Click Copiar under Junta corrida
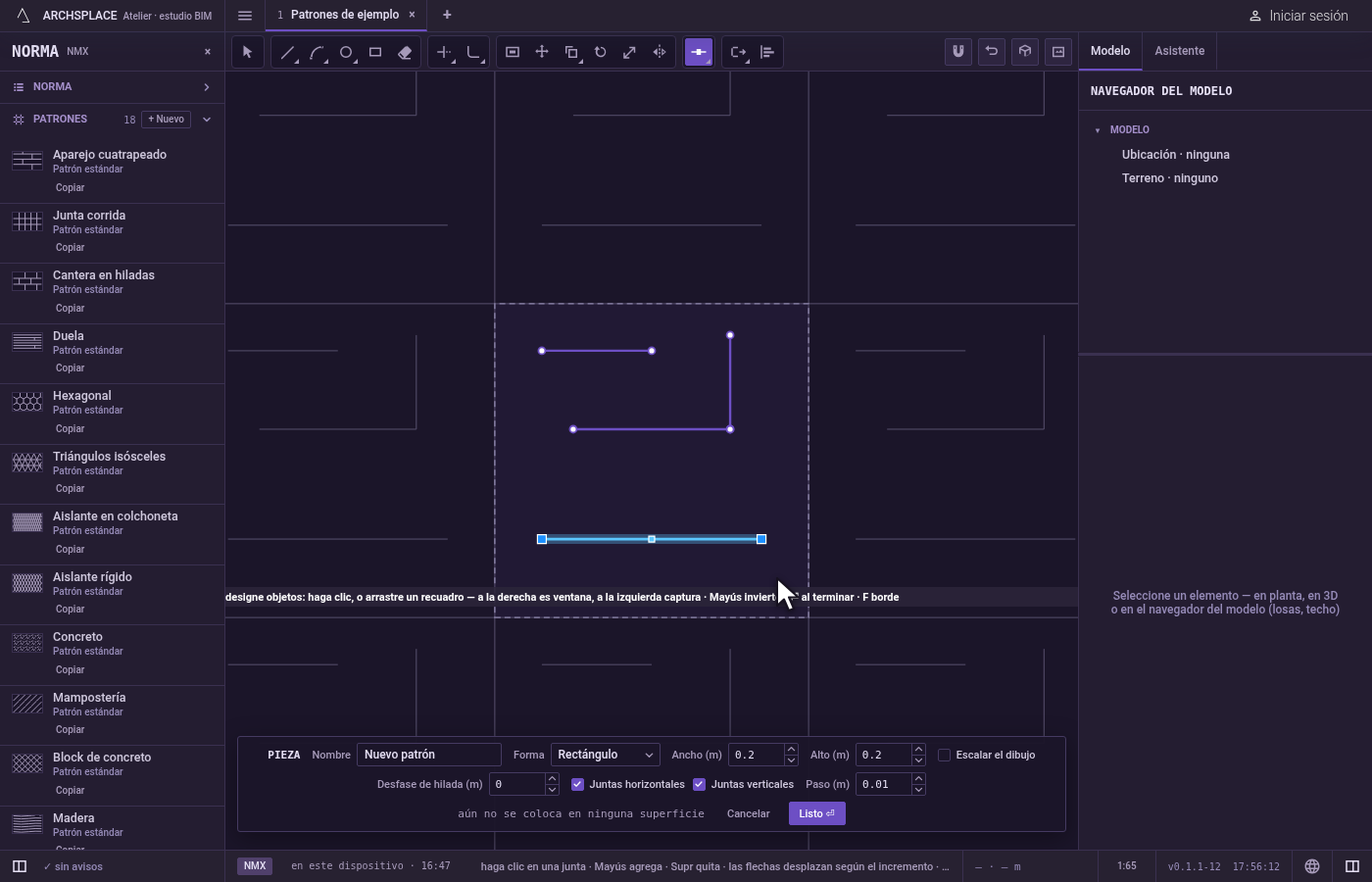The height and width of the screenshot is (882, 1372). 70,248
